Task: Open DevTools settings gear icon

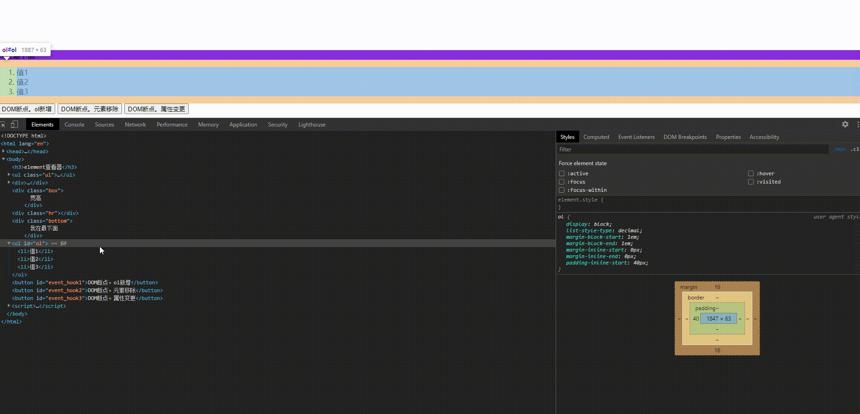Action: [x=845, y=124]
